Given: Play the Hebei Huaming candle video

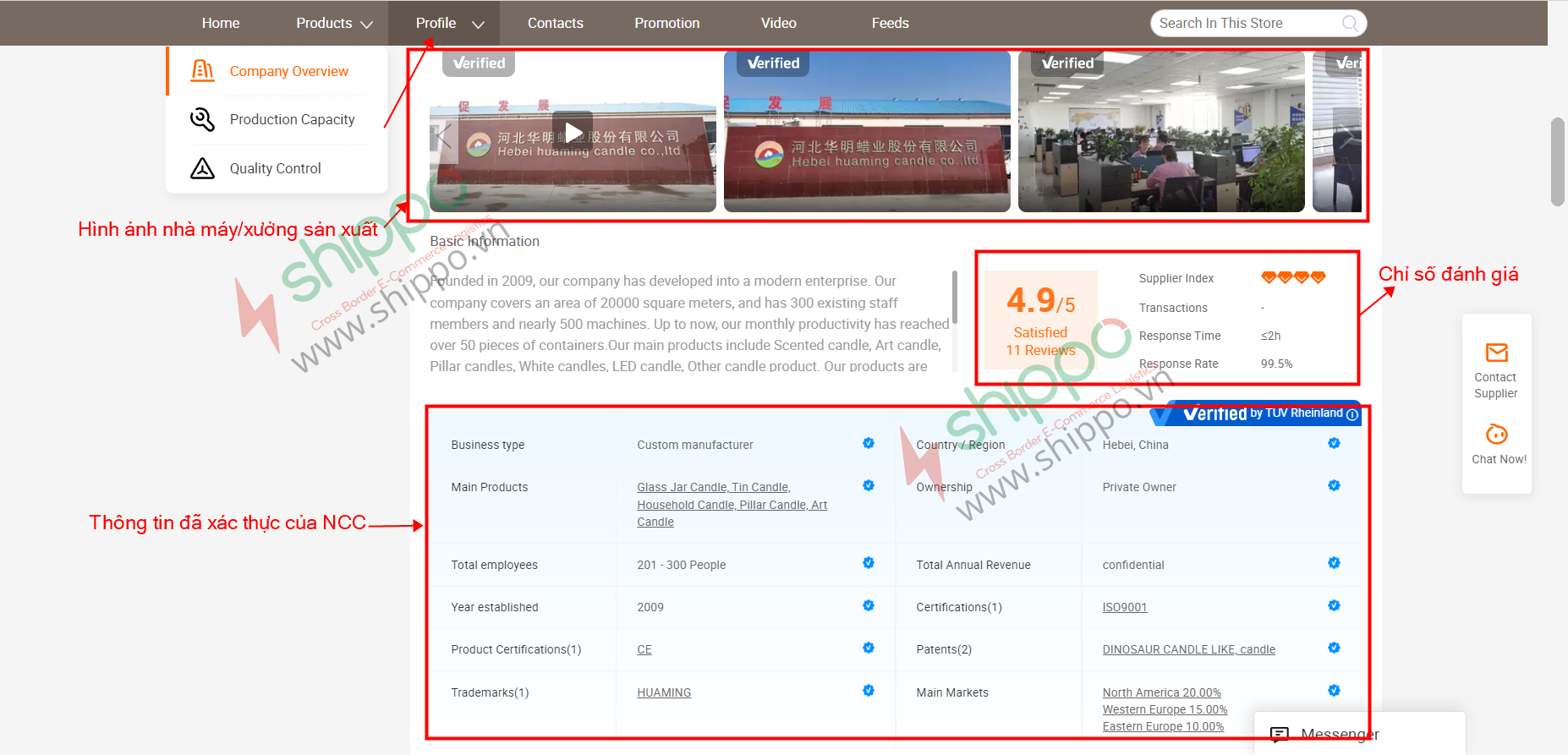Looking at the screenshot, I should click(573, 132).
